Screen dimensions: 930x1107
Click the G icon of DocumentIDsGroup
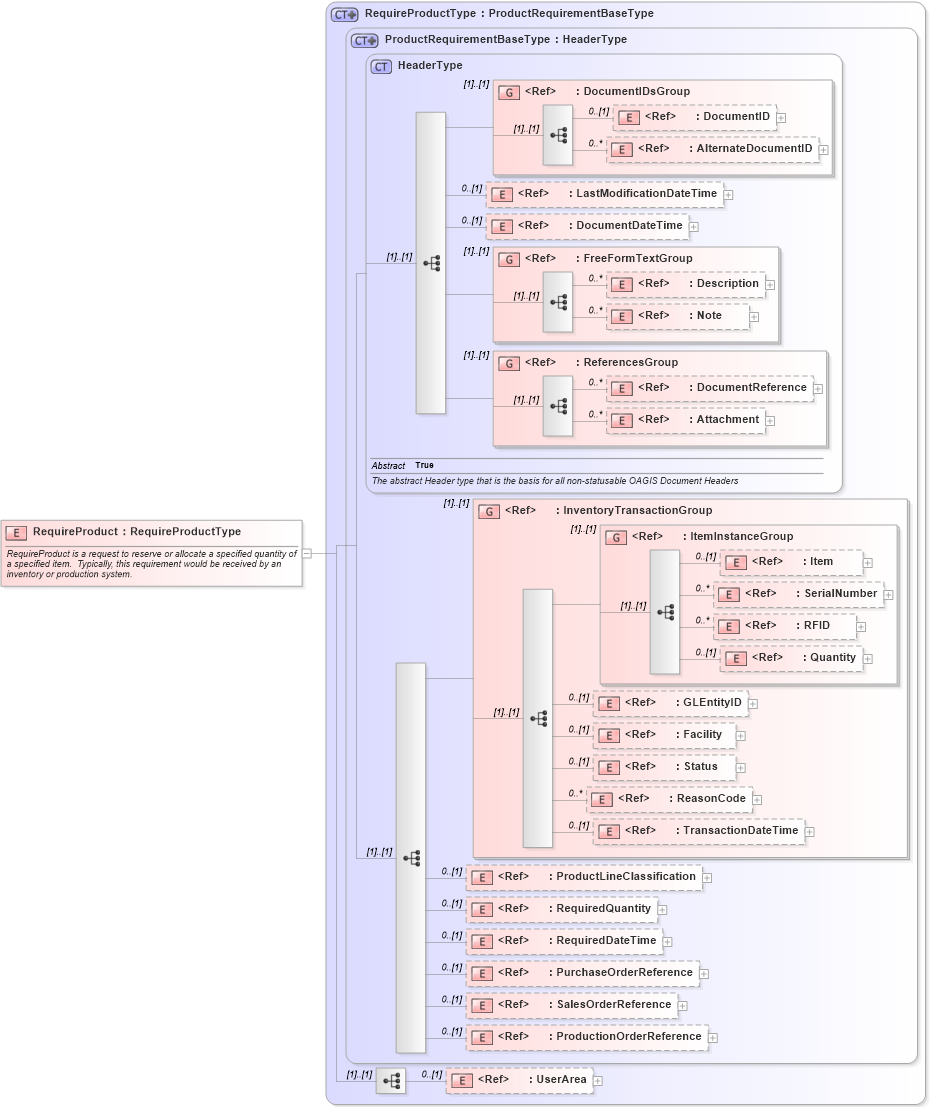click(508, 91)
